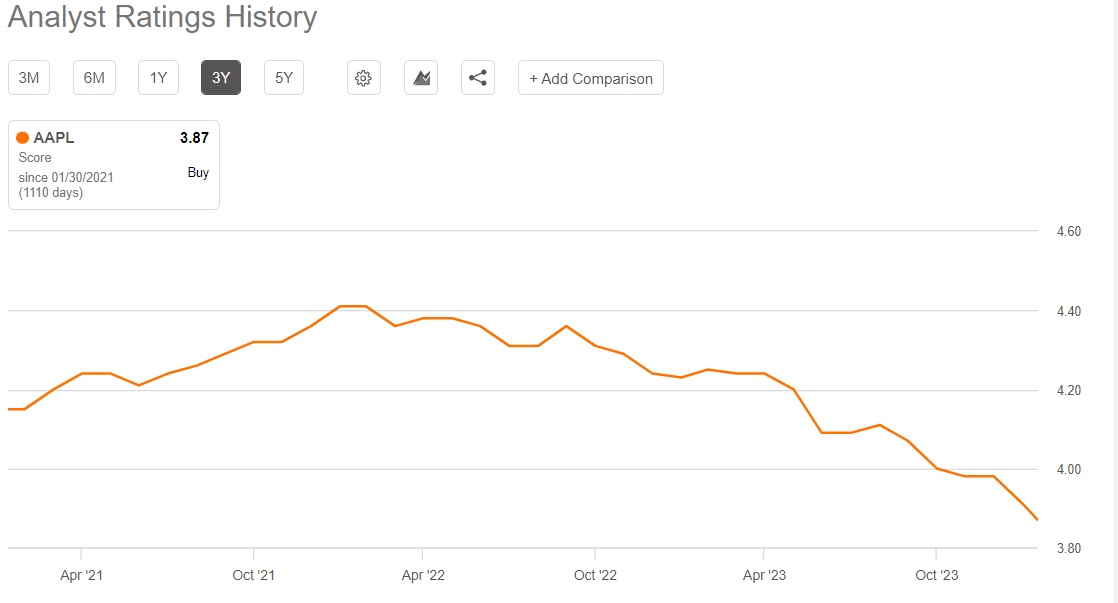Click the + Add Comparison button

[x=591, y=78]
